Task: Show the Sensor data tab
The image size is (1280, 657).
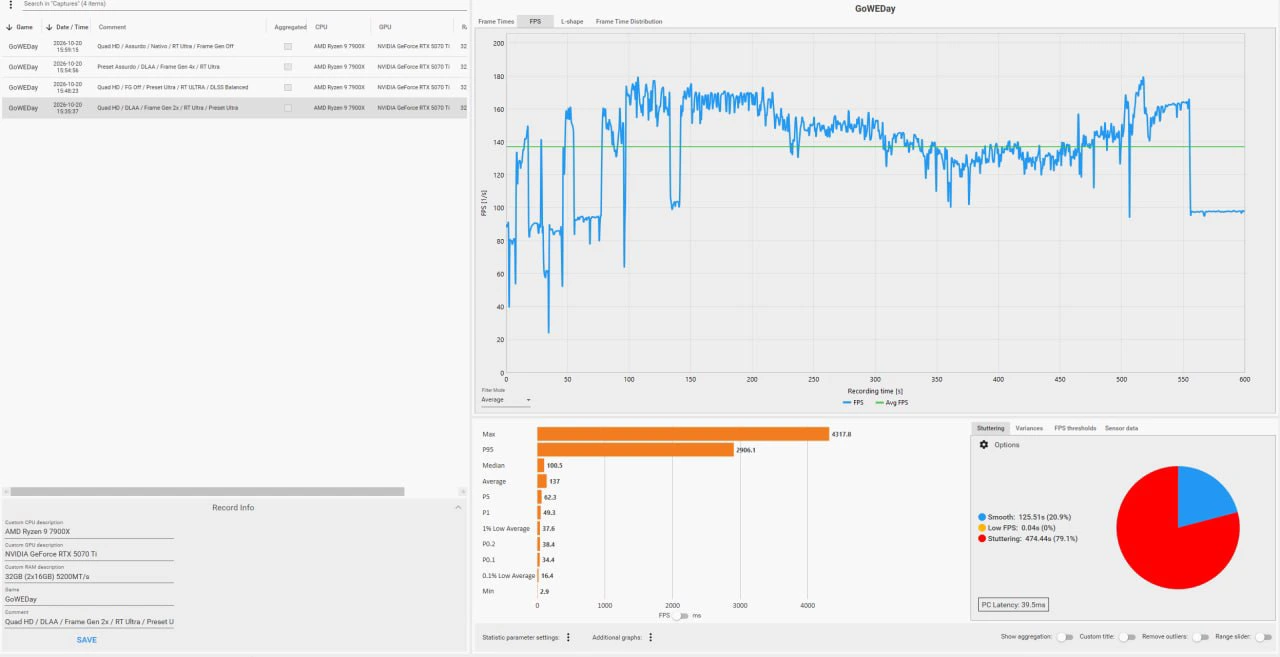Action: pos(1121,428)
